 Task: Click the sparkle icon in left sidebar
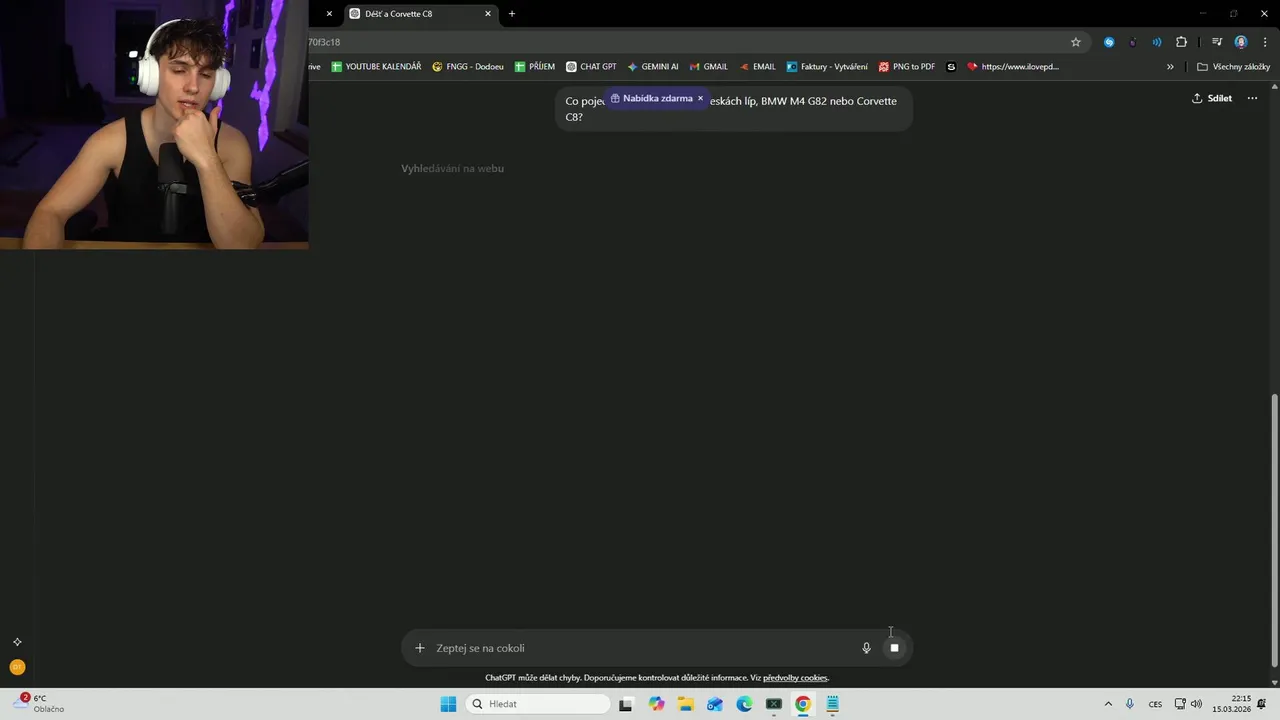(x=17, y=642)
